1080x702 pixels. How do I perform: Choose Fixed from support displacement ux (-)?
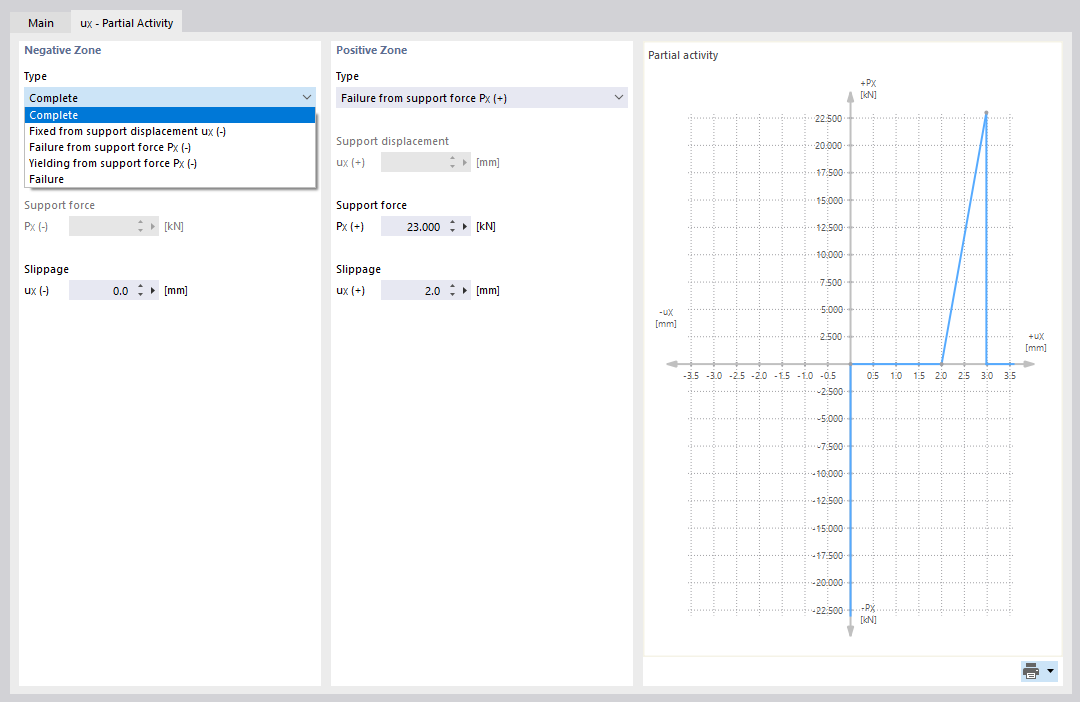point(169,131)
